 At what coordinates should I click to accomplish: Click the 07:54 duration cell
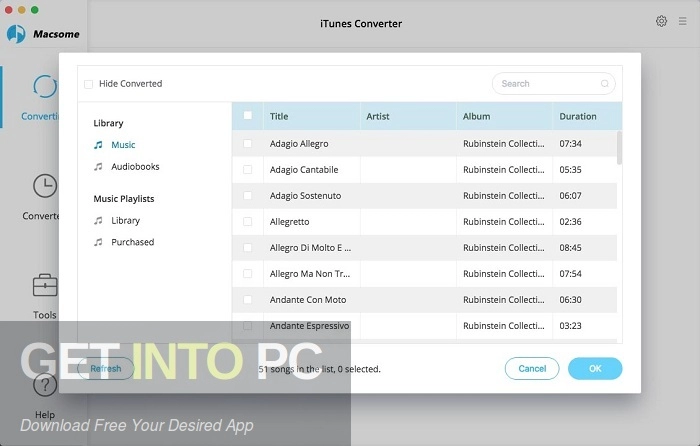point(571,274)
